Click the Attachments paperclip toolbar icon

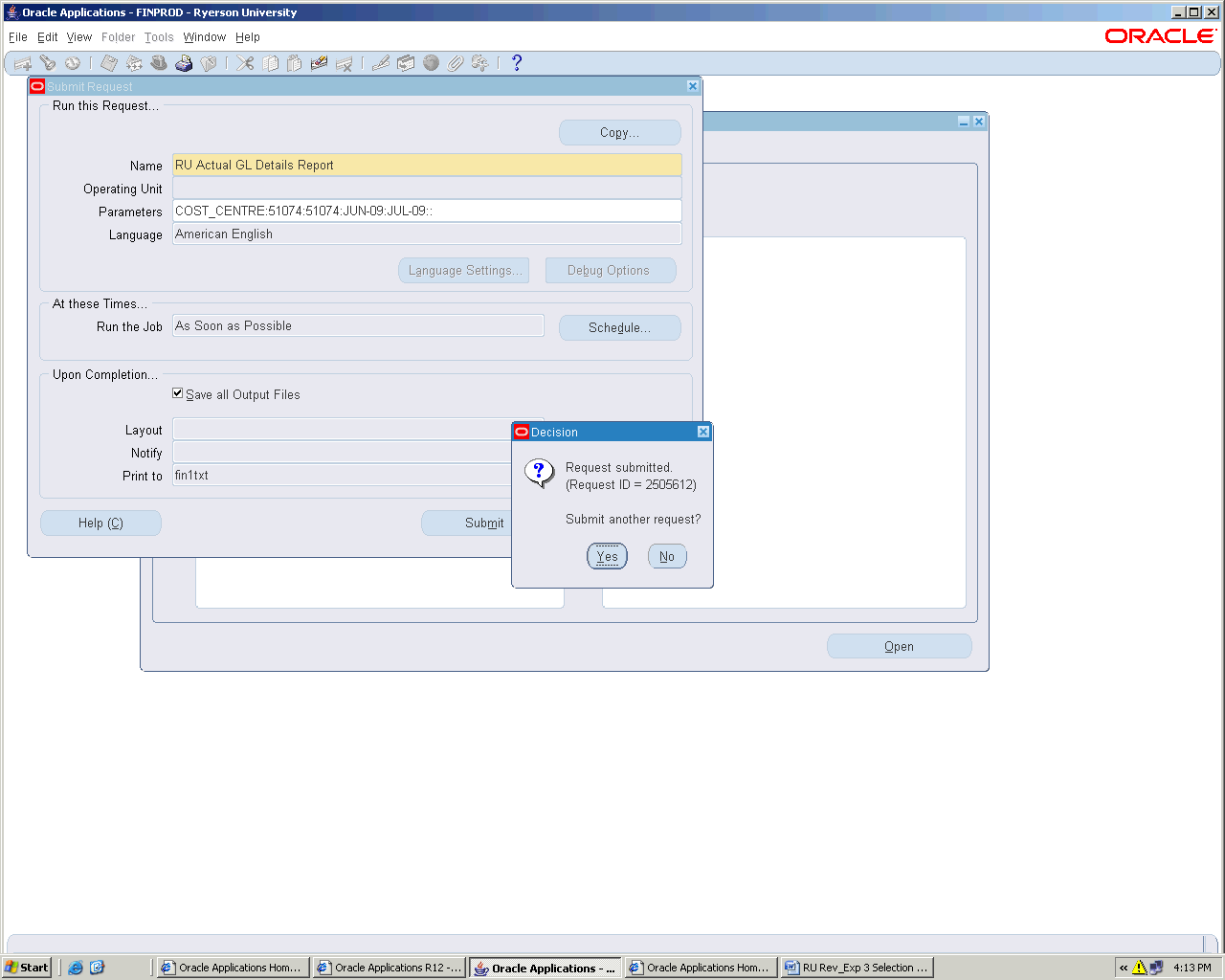(x=456, y=63)
